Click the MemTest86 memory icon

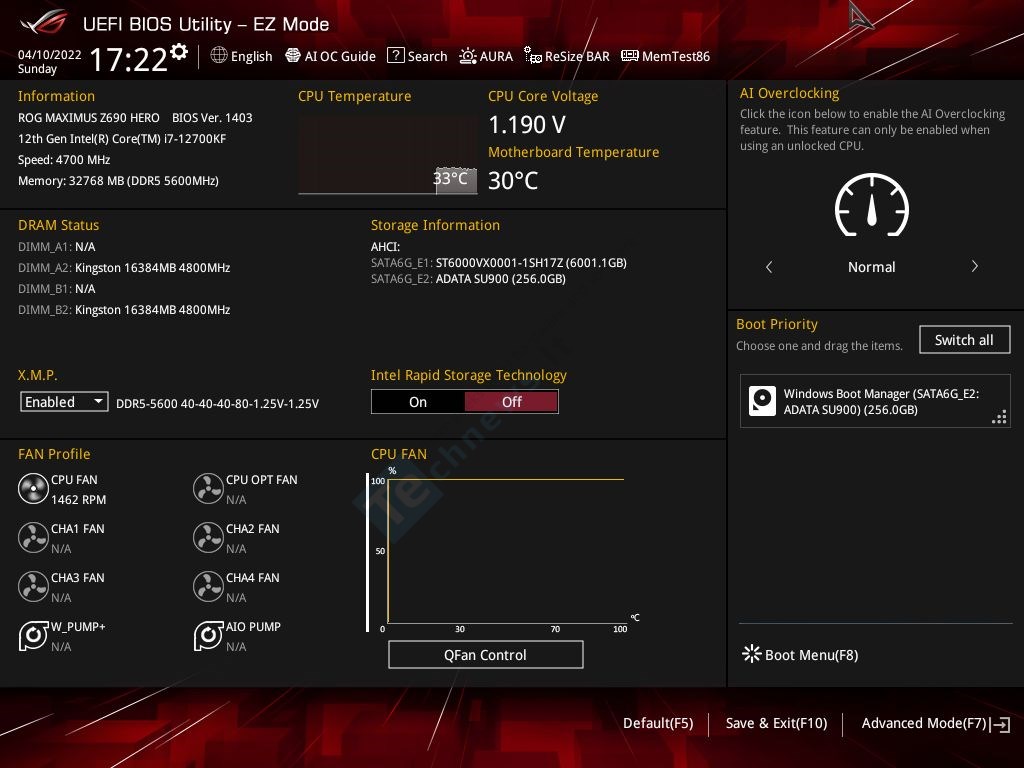point(630,56)
